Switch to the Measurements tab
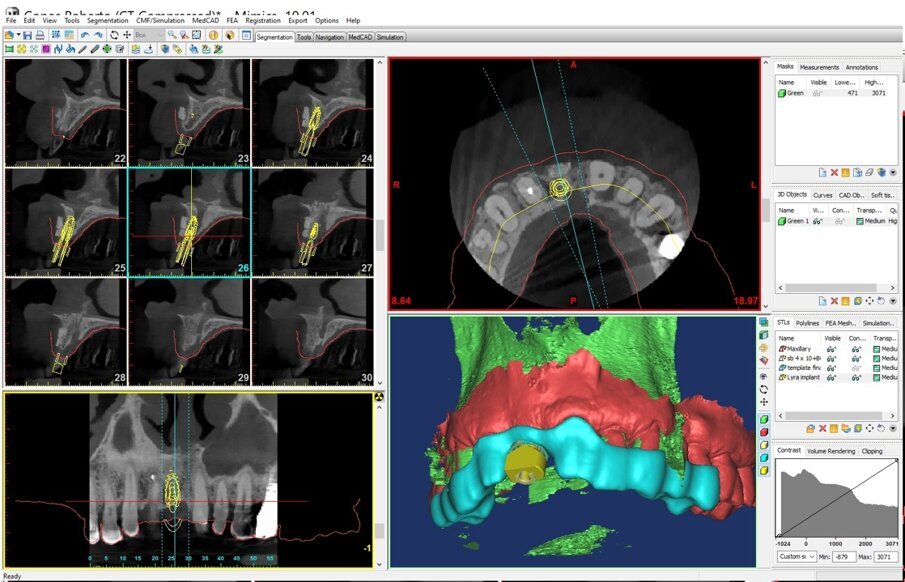 pyautogui.click(x=820, y=67)
